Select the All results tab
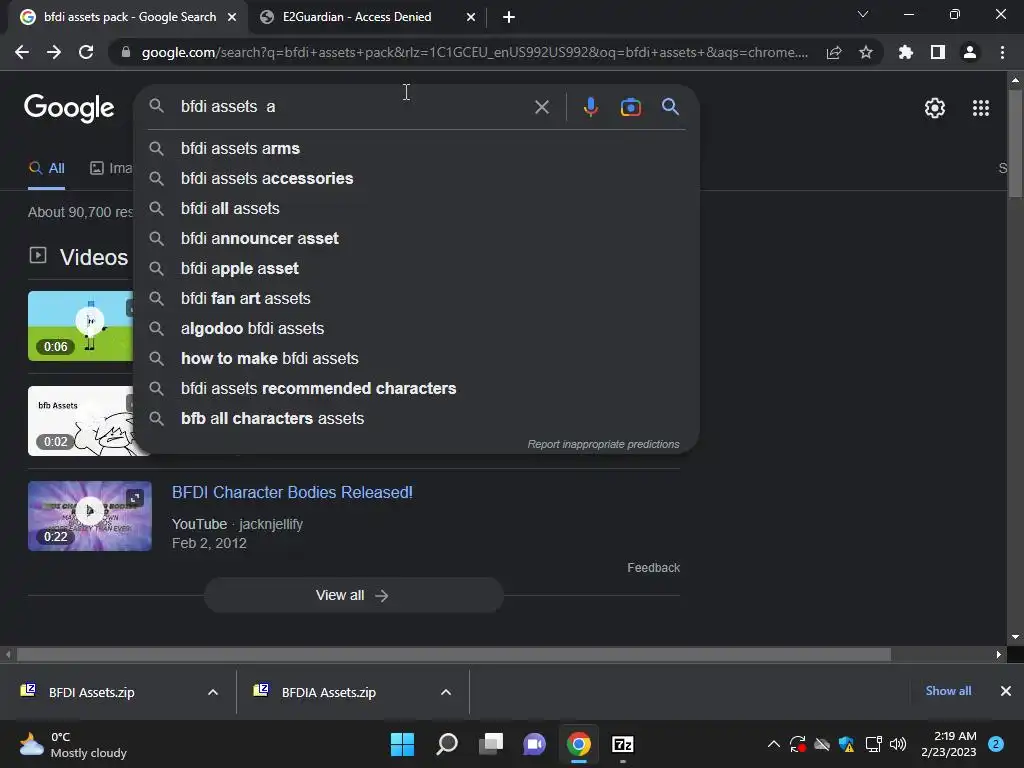This screenshot has height=768, width=1024. pyautogui.click(x=46, y=168)
